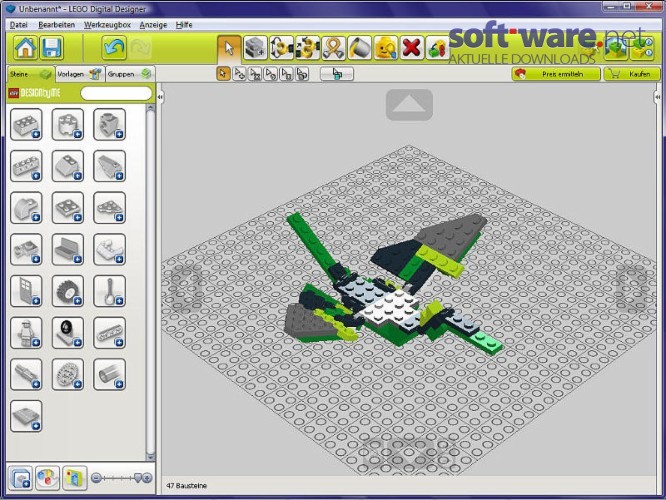Enable shape selection mode

tap(286, 74)
